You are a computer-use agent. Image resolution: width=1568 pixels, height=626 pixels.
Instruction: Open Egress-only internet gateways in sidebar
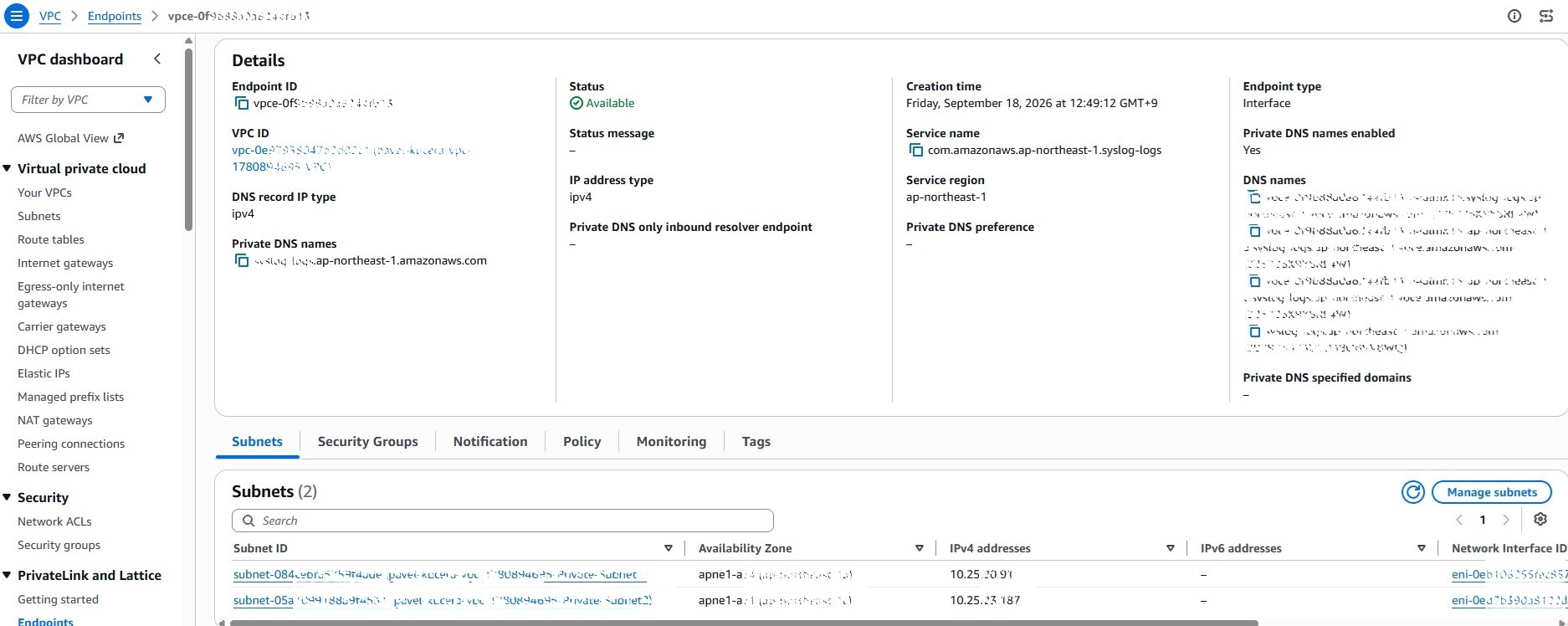coord(71,295)
